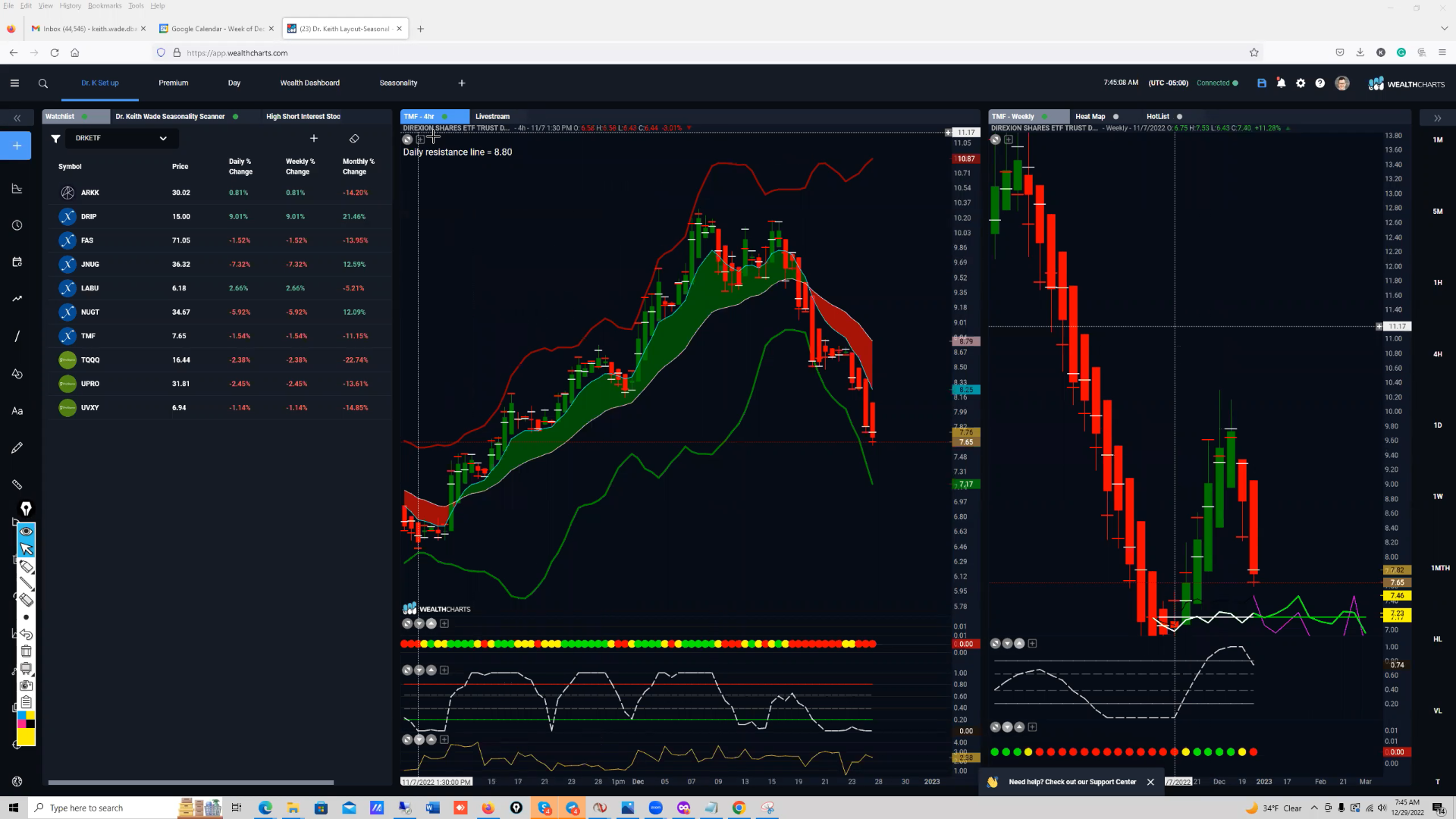Click undo arrow in annotation toolbar
1456x819 pixels.
(26, 635)
